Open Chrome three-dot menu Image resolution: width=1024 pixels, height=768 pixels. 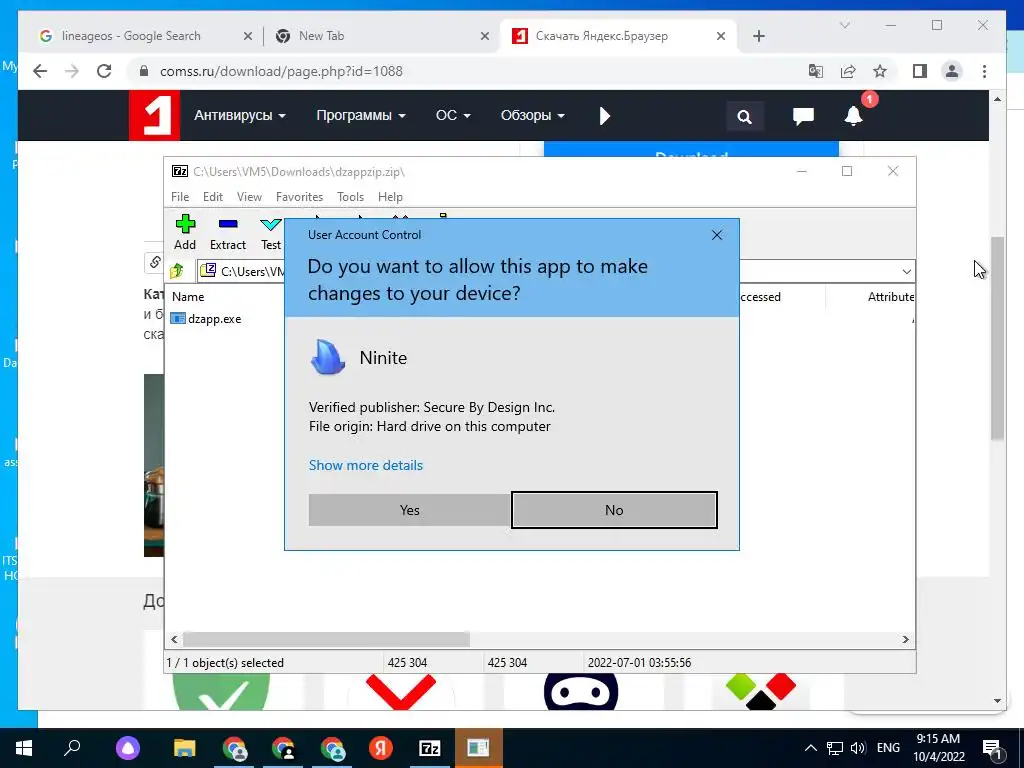tap(984, 71)
